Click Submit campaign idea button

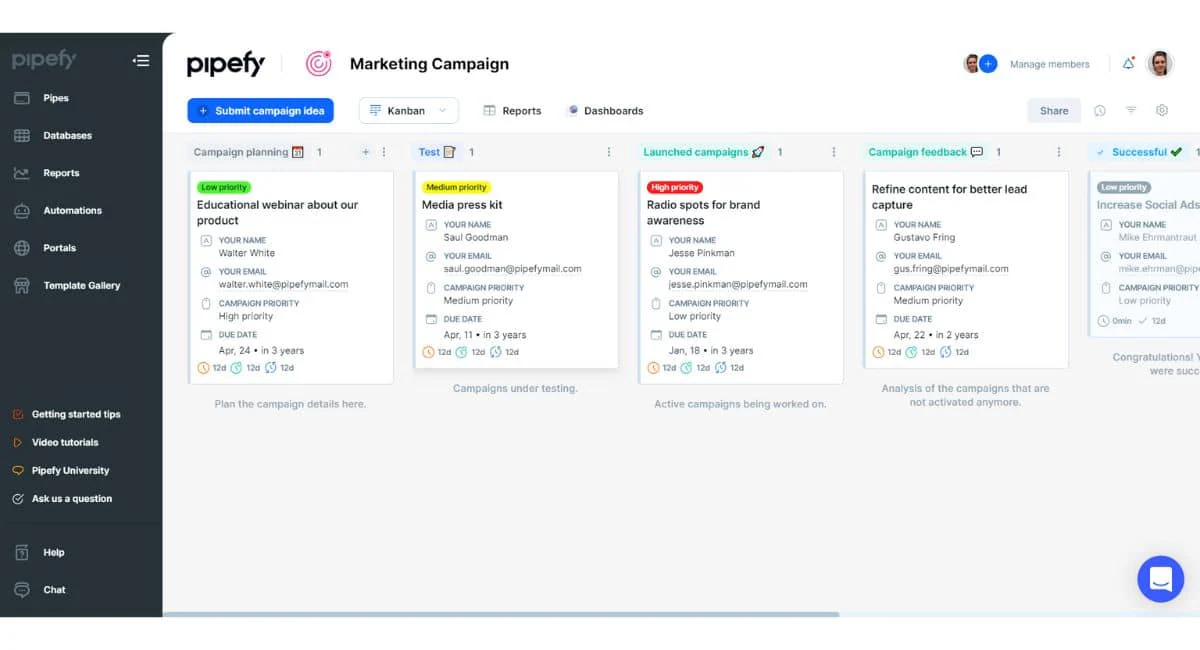[x=260, y=111]
